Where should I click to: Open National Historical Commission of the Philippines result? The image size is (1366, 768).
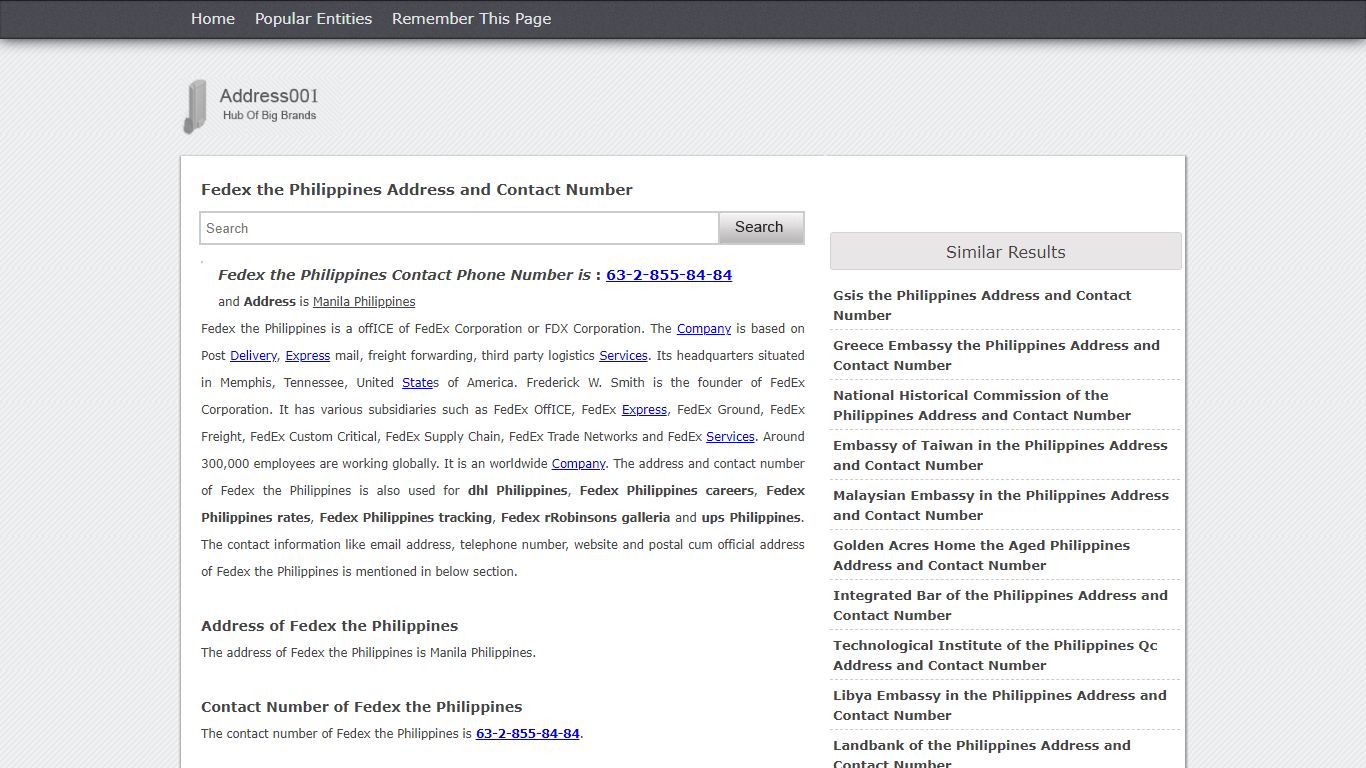pos(982,405)
